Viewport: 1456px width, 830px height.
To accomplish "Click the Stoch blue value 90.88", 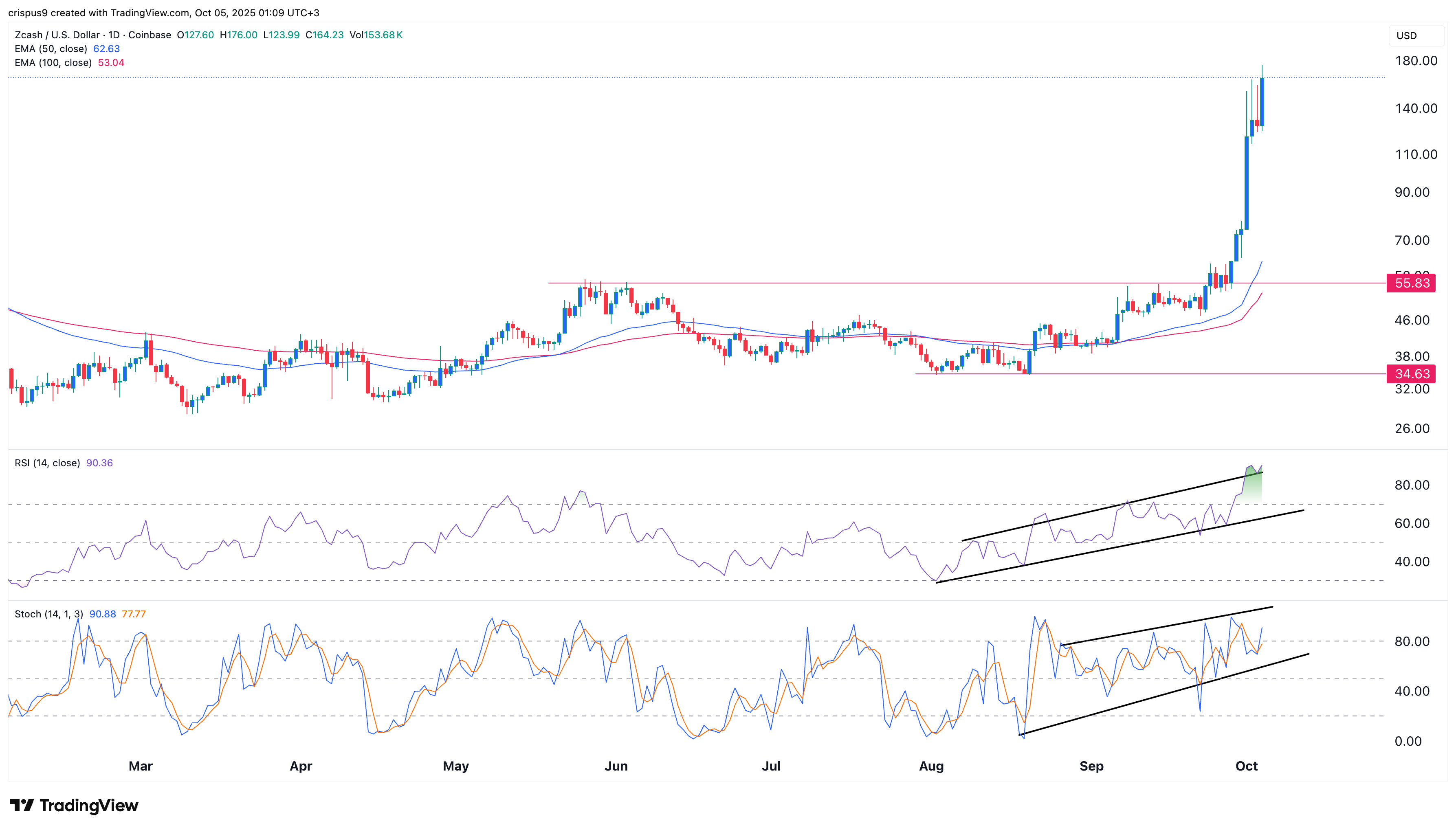I will coord(103,614).
